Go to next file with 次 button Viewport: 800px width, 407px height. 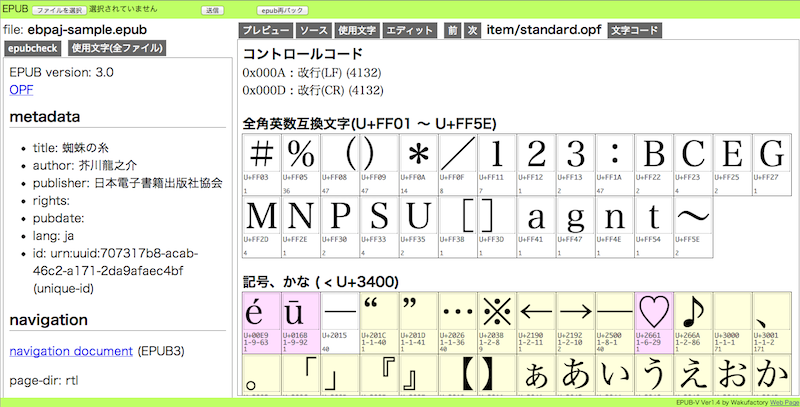click(x=472, y=31)
